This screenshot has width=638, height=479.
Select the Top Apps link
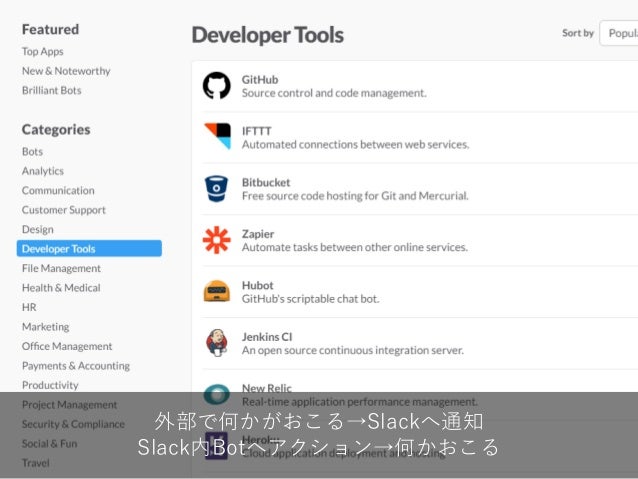pos(43,52)
